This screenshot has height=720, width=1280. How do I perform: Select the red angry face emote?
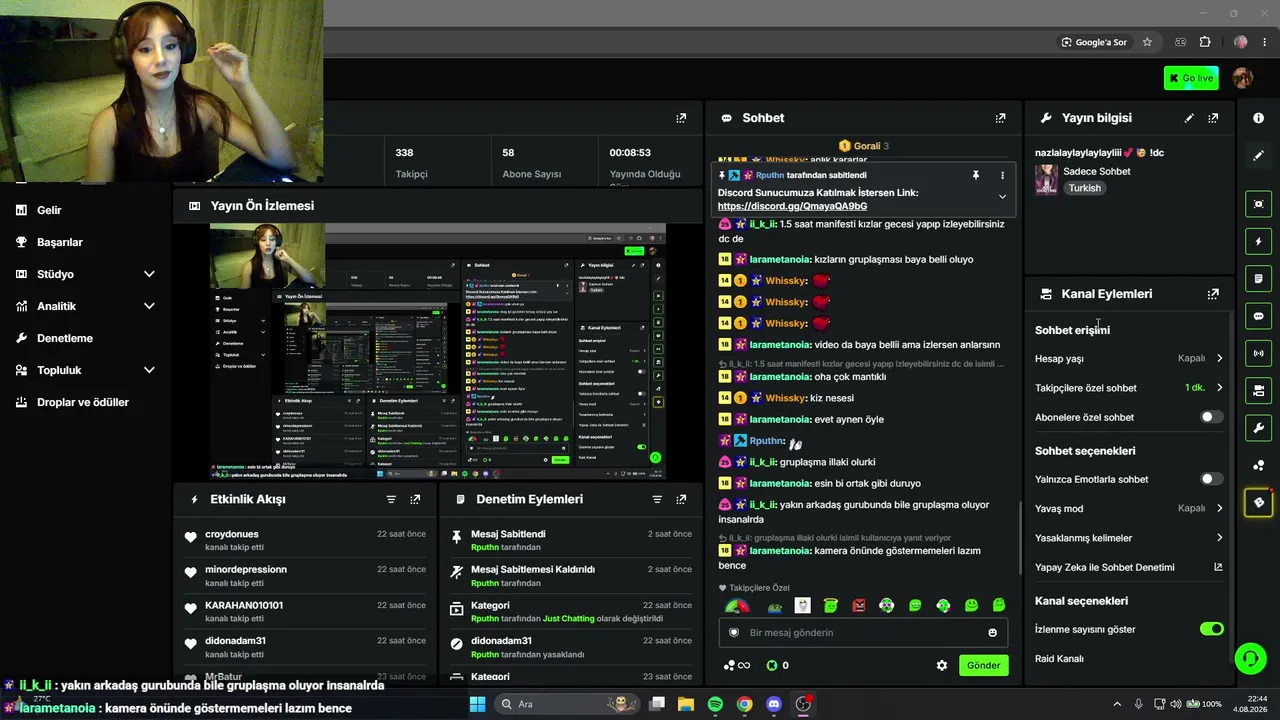click(x=859, y=606)
